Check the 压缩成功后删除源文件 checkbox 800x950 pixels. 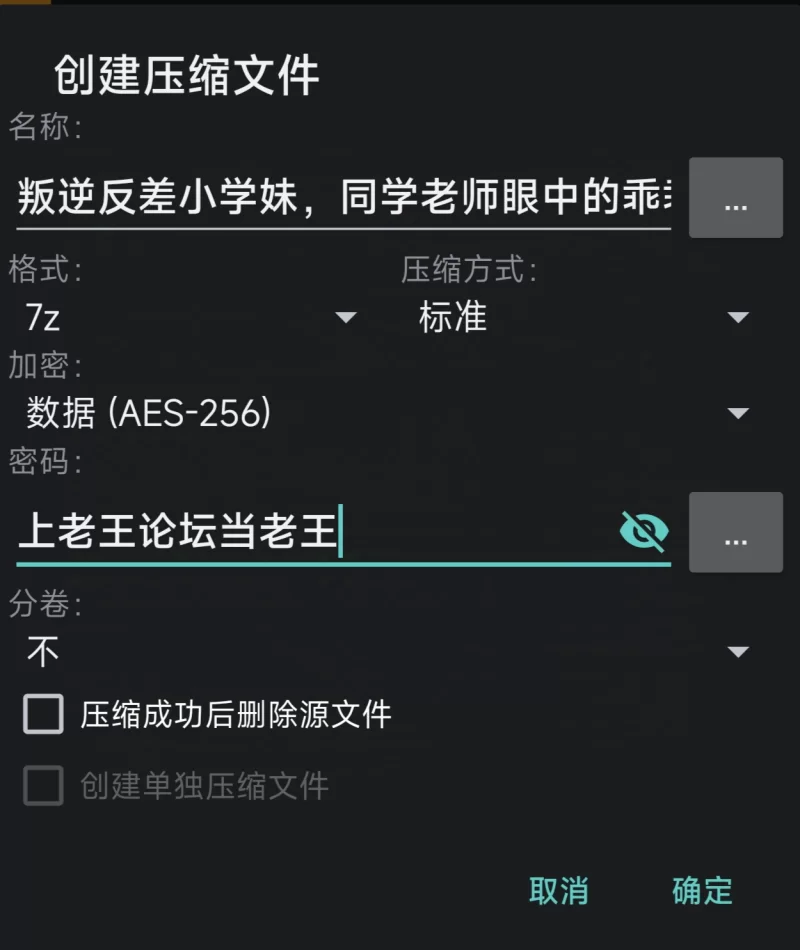coord(43,715)
